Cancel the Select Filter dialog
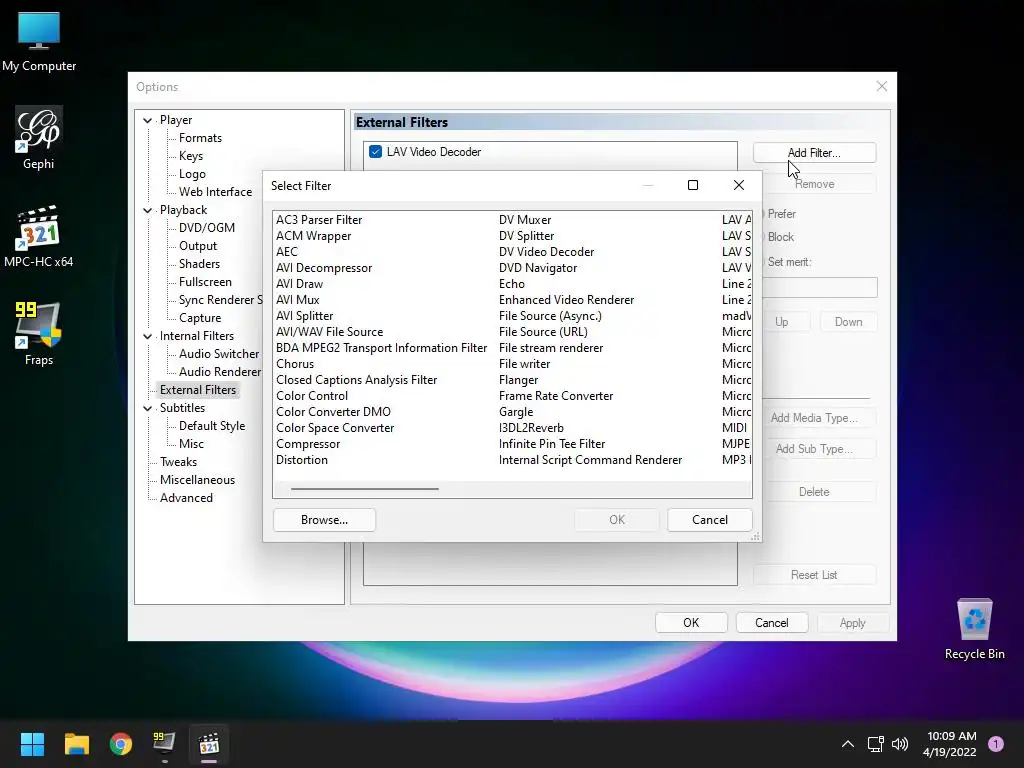The image size is (1024, 768). point(710,520)
